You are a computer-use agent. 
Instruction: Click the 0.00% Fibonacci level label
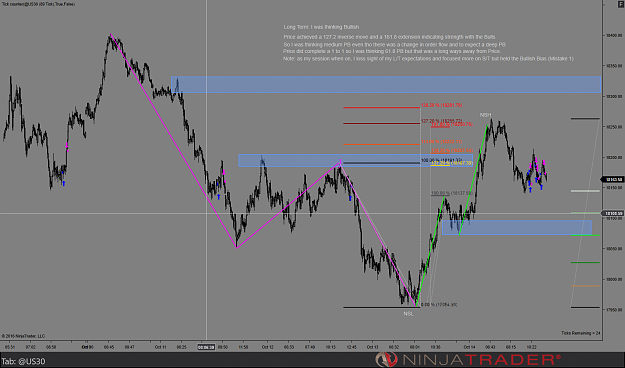pos(439,305)
